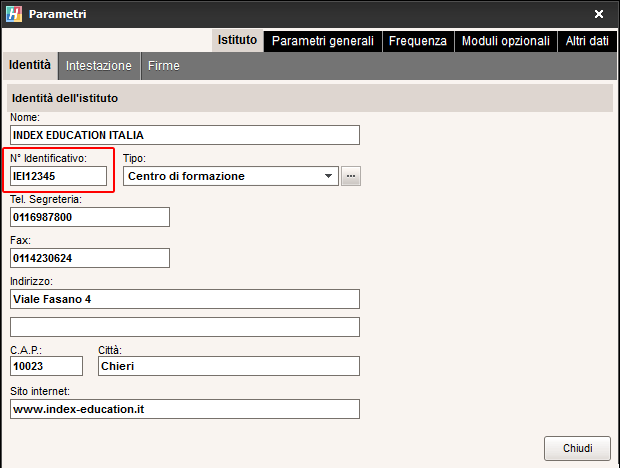Edit the C.A.P. field 10023

(x=47, y=366)
